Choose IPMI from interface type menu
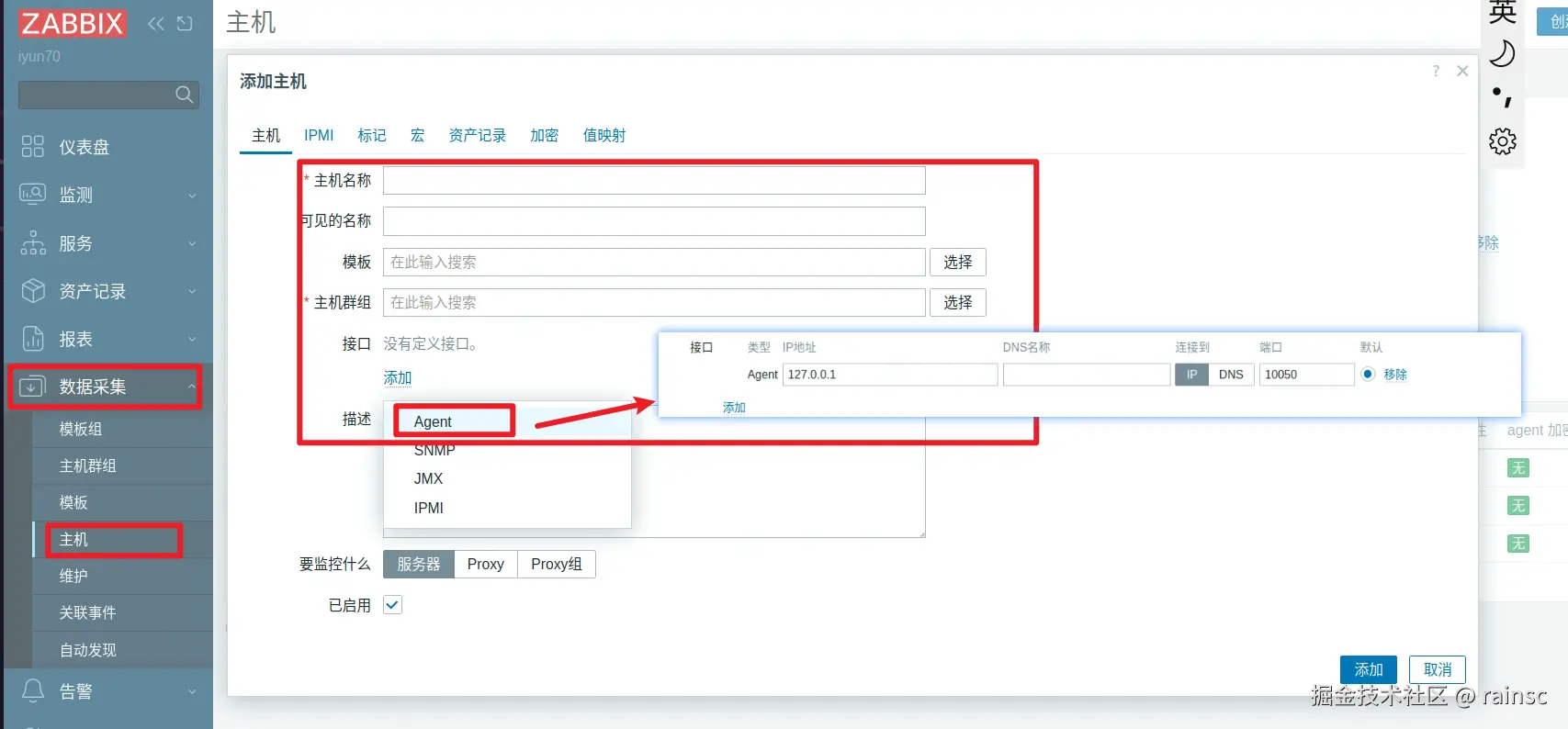This screenshot has width=1568, height=729. (507, 508)
